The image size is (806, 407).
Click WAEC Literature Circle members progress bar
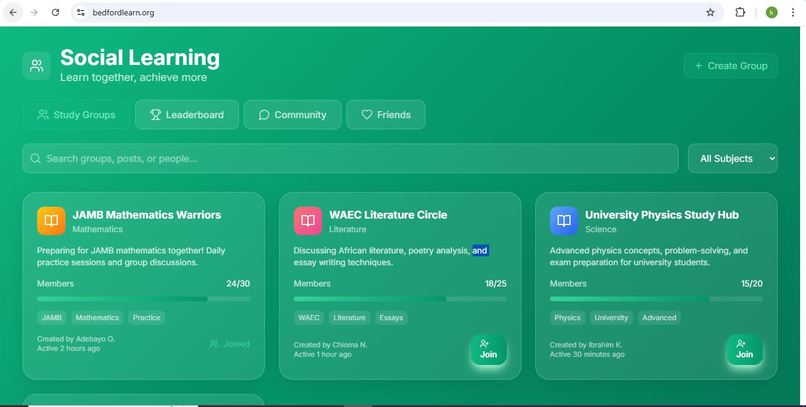[x=400, y=299]
